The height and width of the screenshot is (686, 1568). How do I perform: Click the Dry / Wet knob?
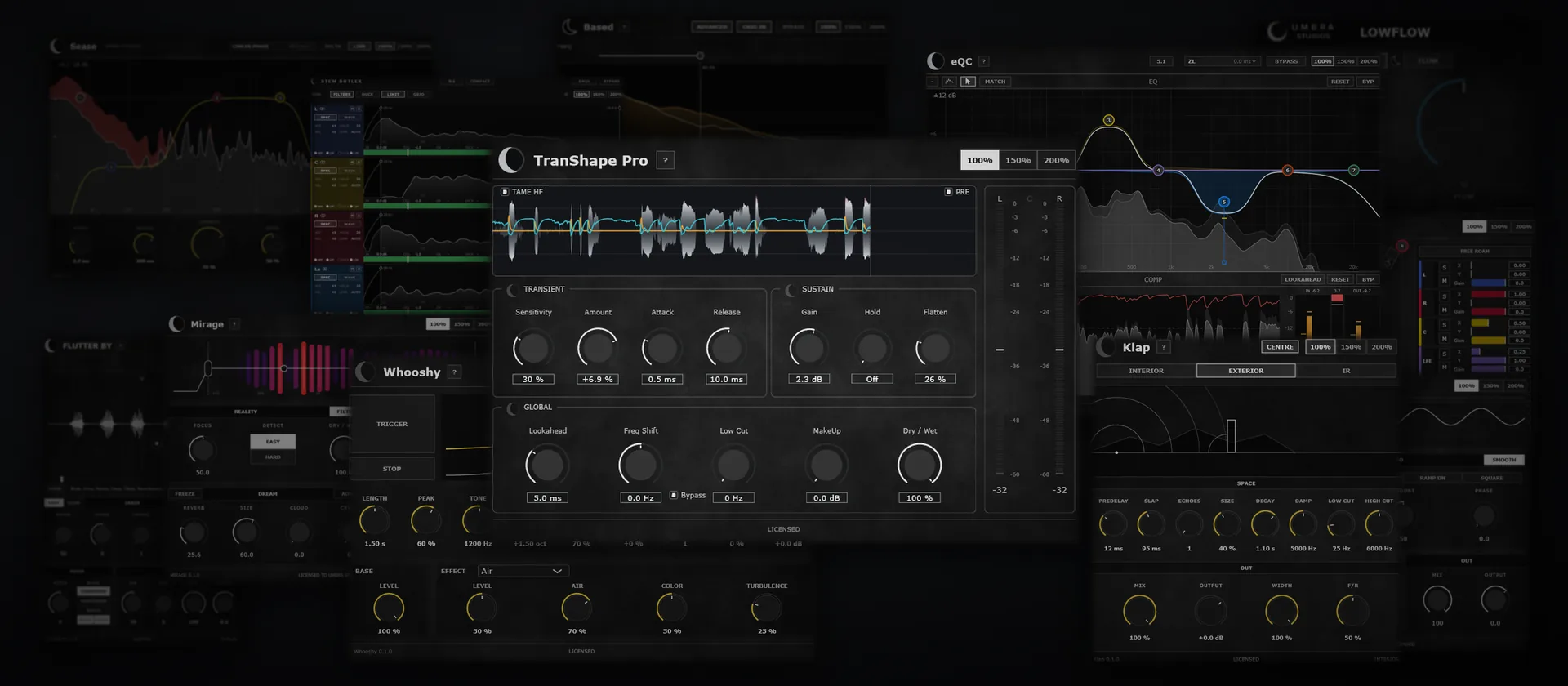point(920,465)
